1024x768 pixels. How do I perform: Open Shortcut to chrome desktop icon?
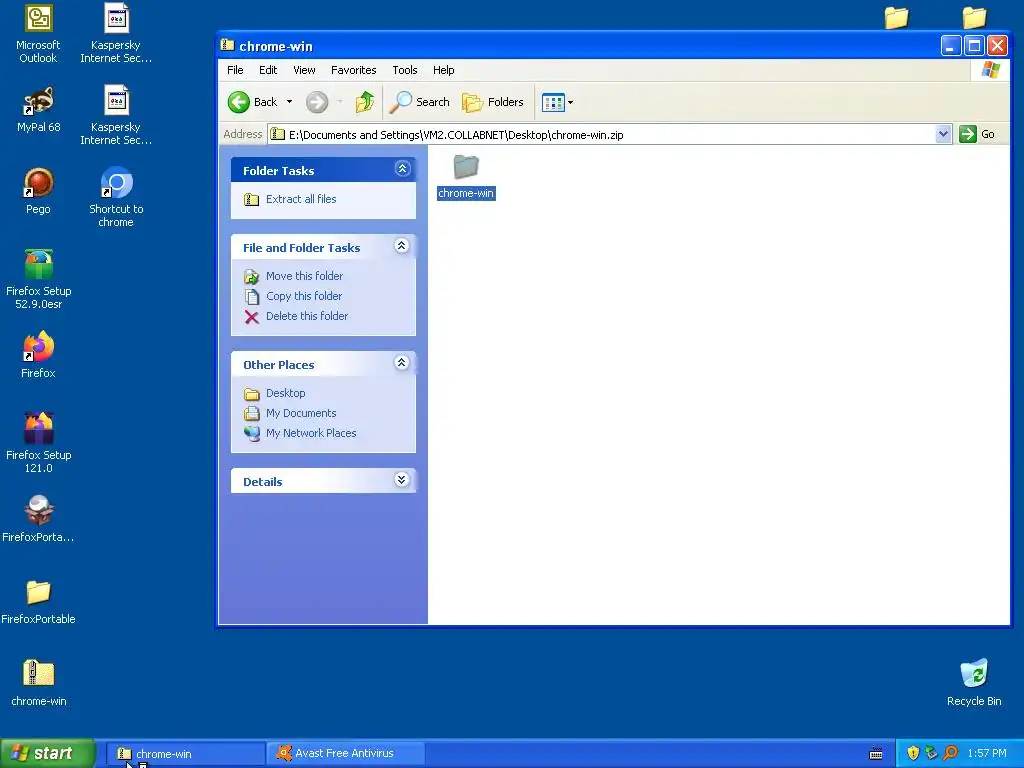pos(116,198)
